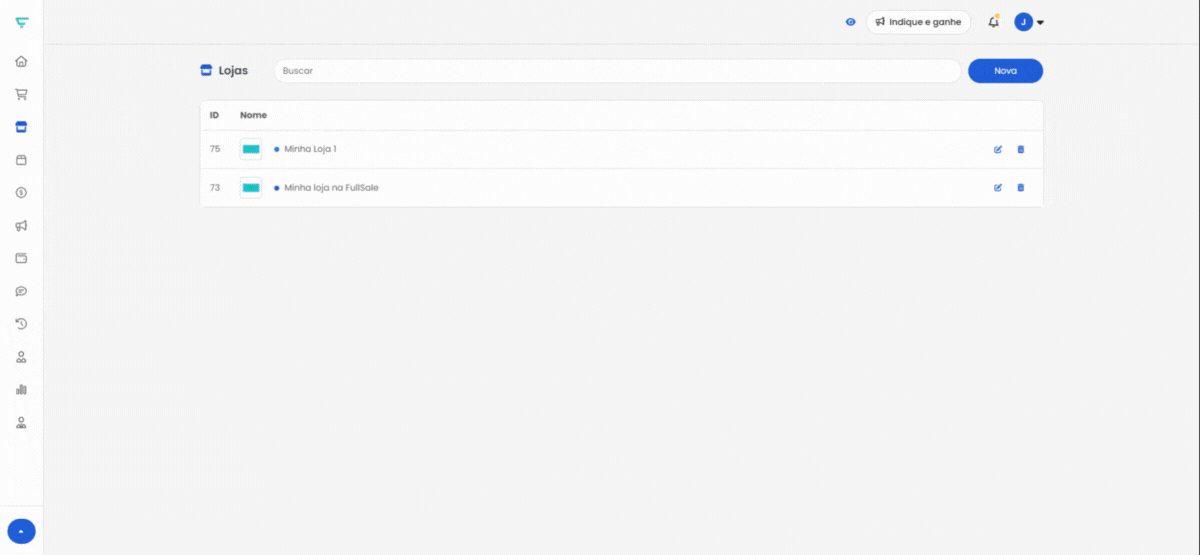Open the megaphone campaigns sidebar icon

(21, 225)
